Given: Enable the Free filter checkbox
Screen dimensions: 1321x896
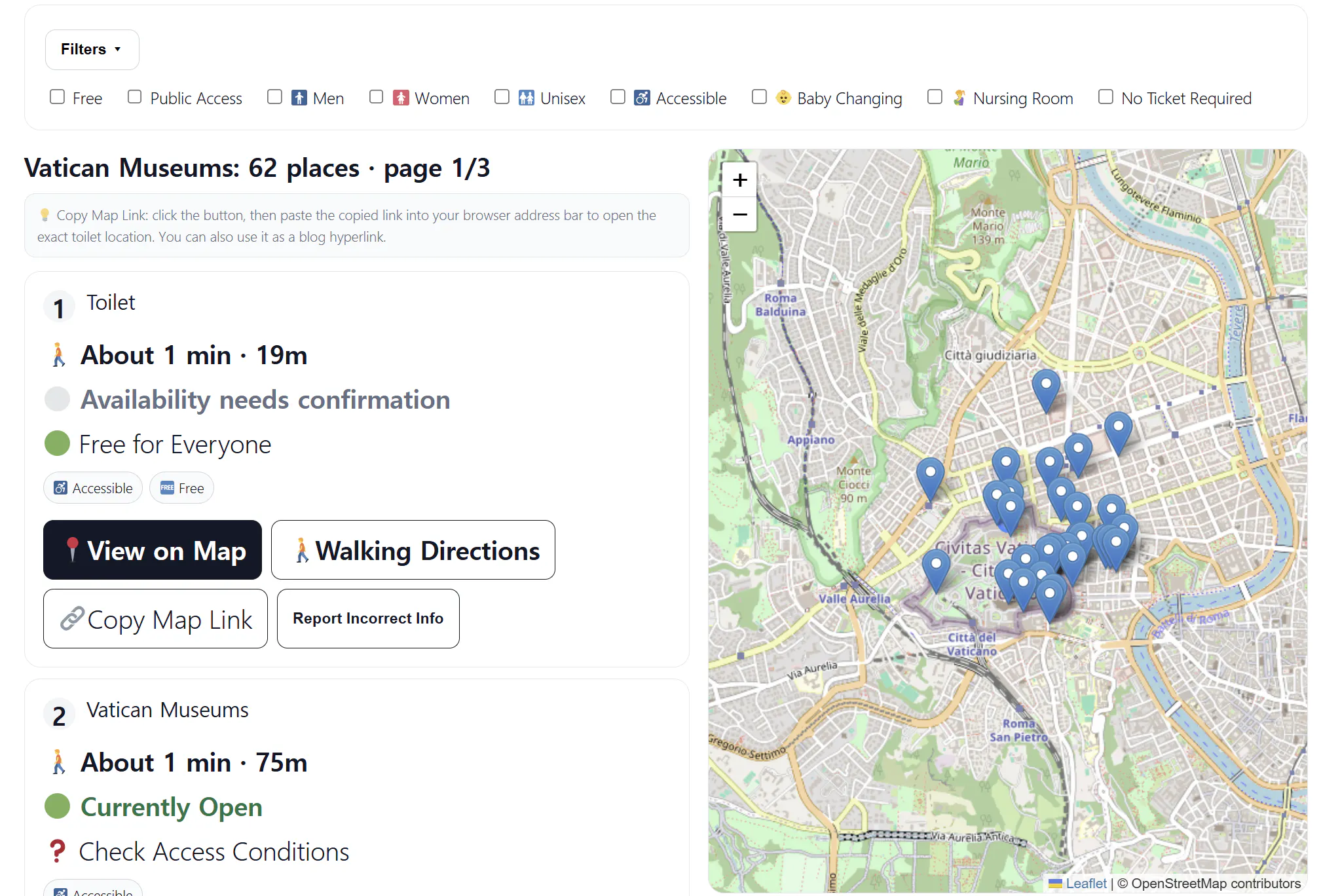Looking at the screenshot, I should pos(58,97).
